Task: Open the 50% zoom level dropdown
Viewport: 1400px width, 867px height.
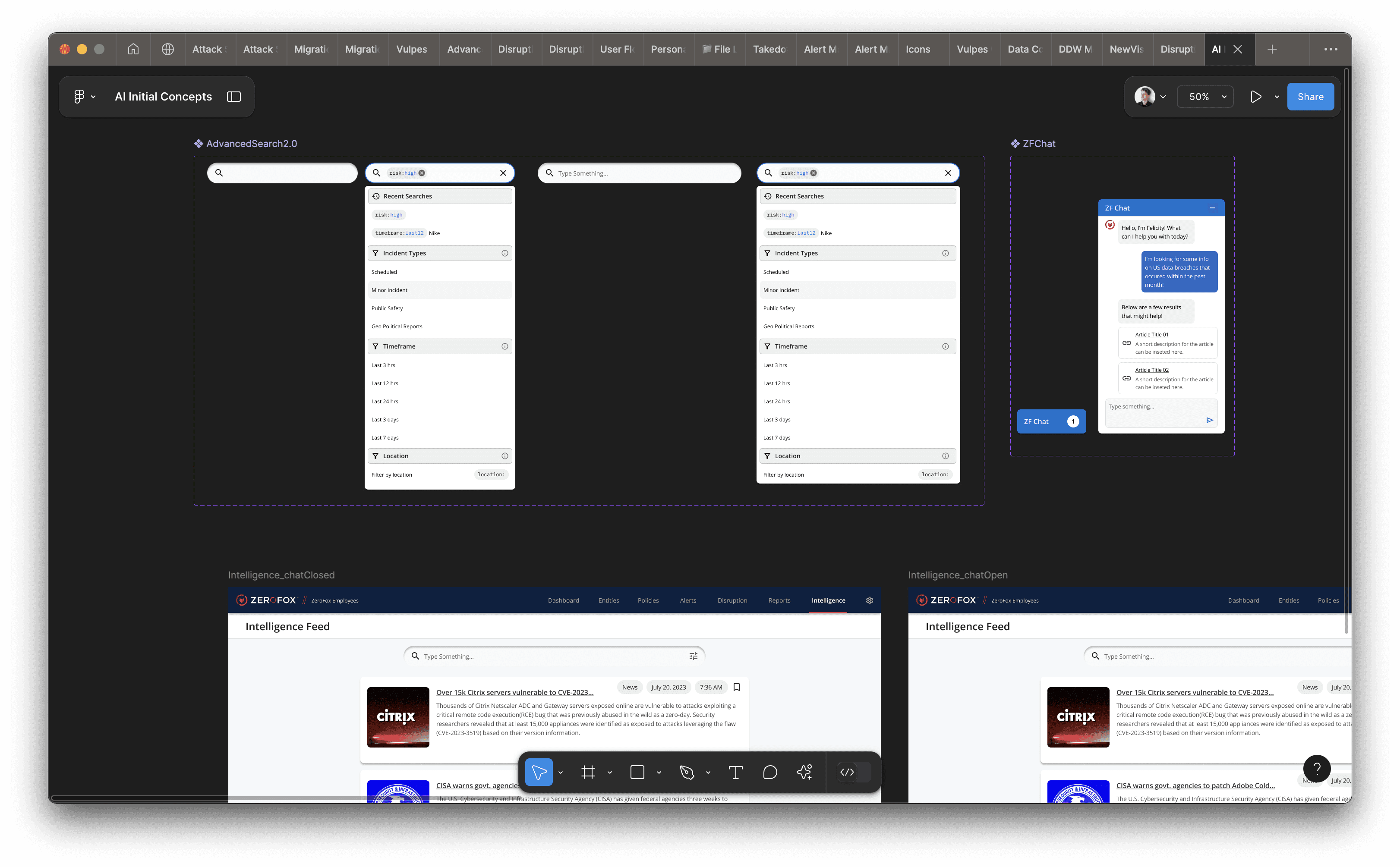Action: (x=1205, y=97)
